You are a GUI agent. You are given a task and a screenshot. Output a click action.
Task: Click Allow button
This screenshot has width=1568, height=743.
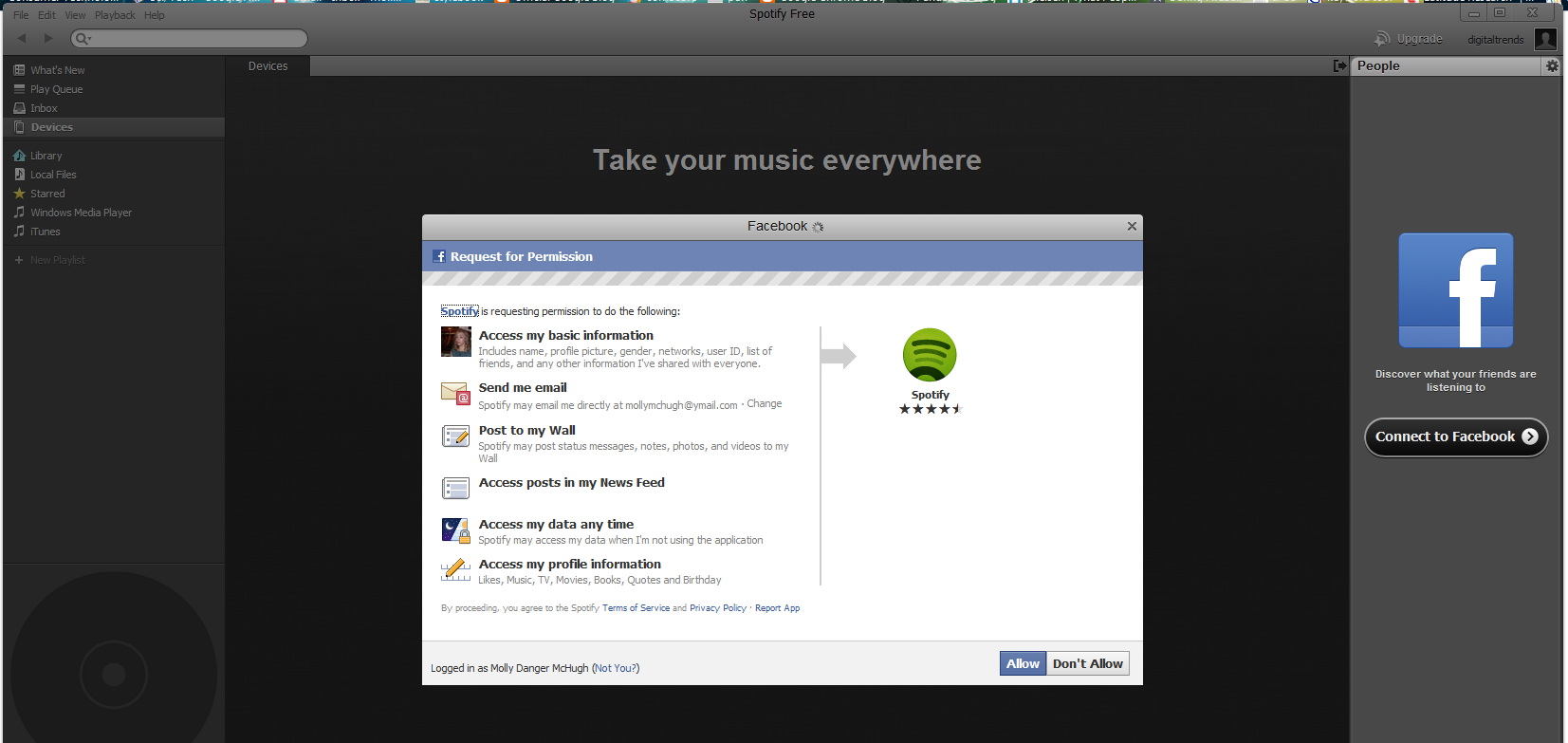click(x=1023, y=663)
